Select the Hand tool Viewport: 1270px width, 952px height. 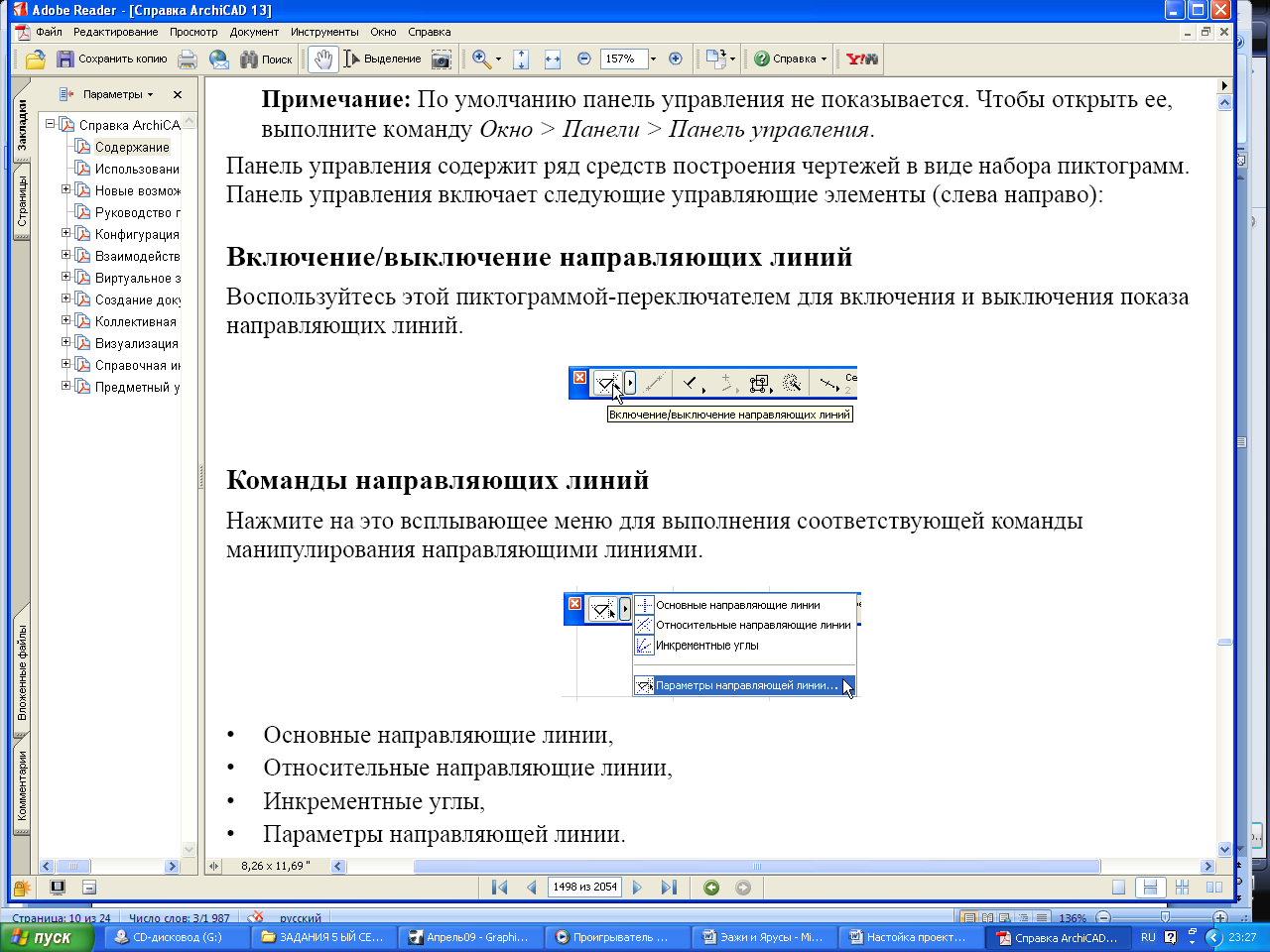tap(322, 59)
